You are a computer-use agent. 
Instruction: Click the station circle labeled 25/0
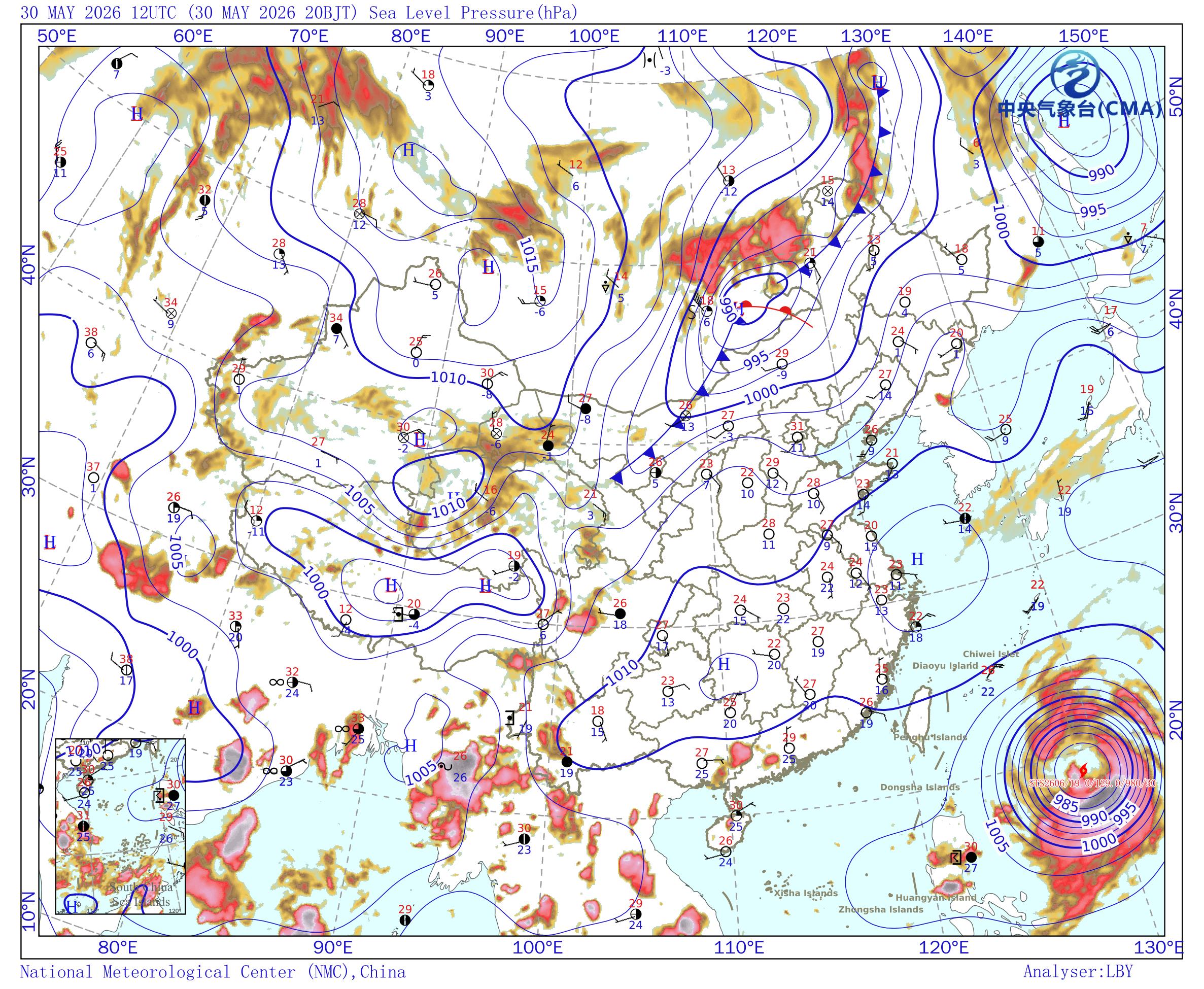coord(417,352)
